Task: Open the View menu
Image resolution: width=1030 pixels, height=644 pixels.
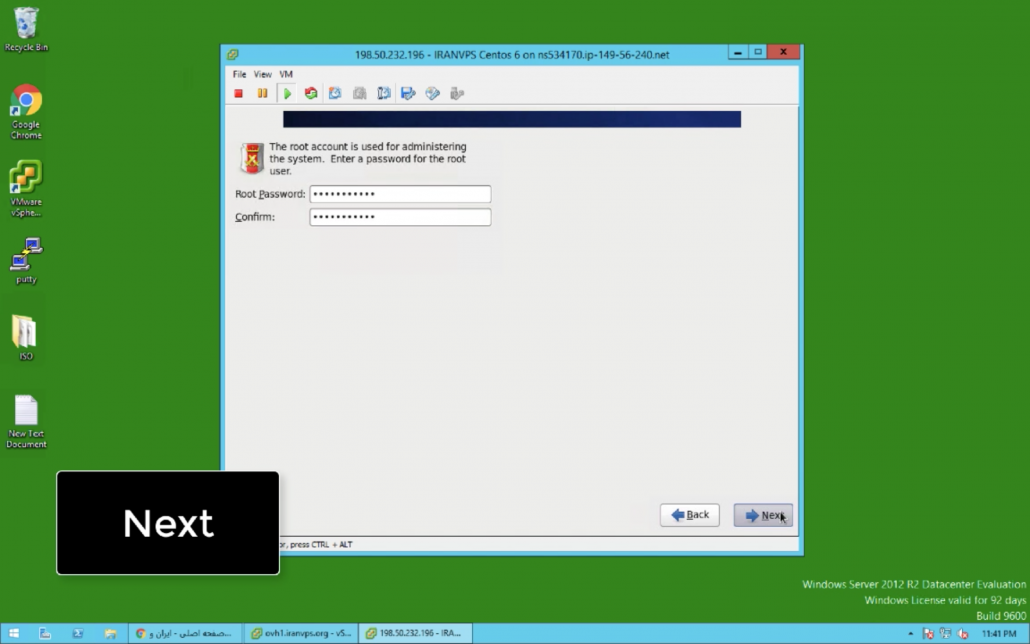Action: pyautogui.click(x=262, y=74)
